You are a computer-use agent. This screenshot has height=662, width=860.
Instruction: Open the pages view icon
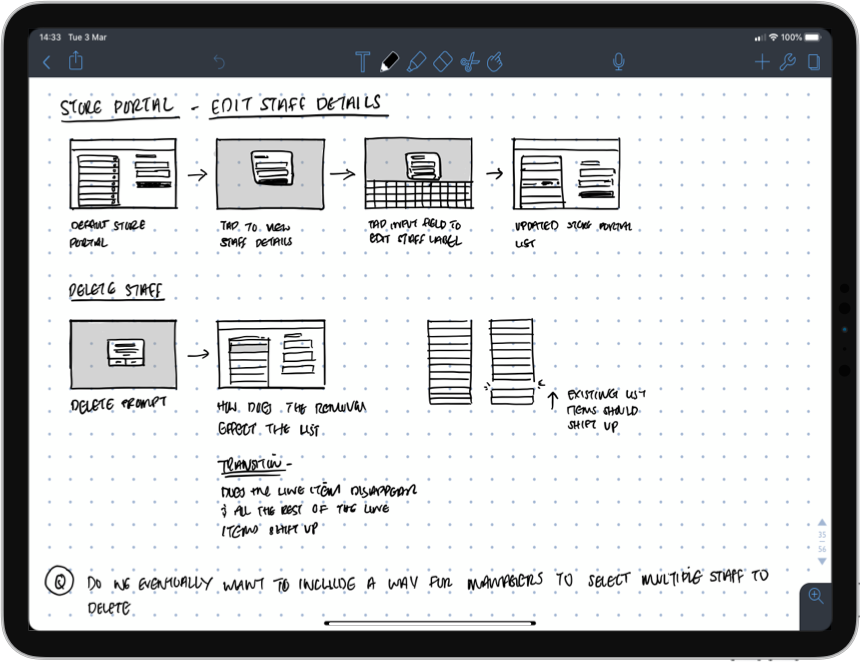814,62
